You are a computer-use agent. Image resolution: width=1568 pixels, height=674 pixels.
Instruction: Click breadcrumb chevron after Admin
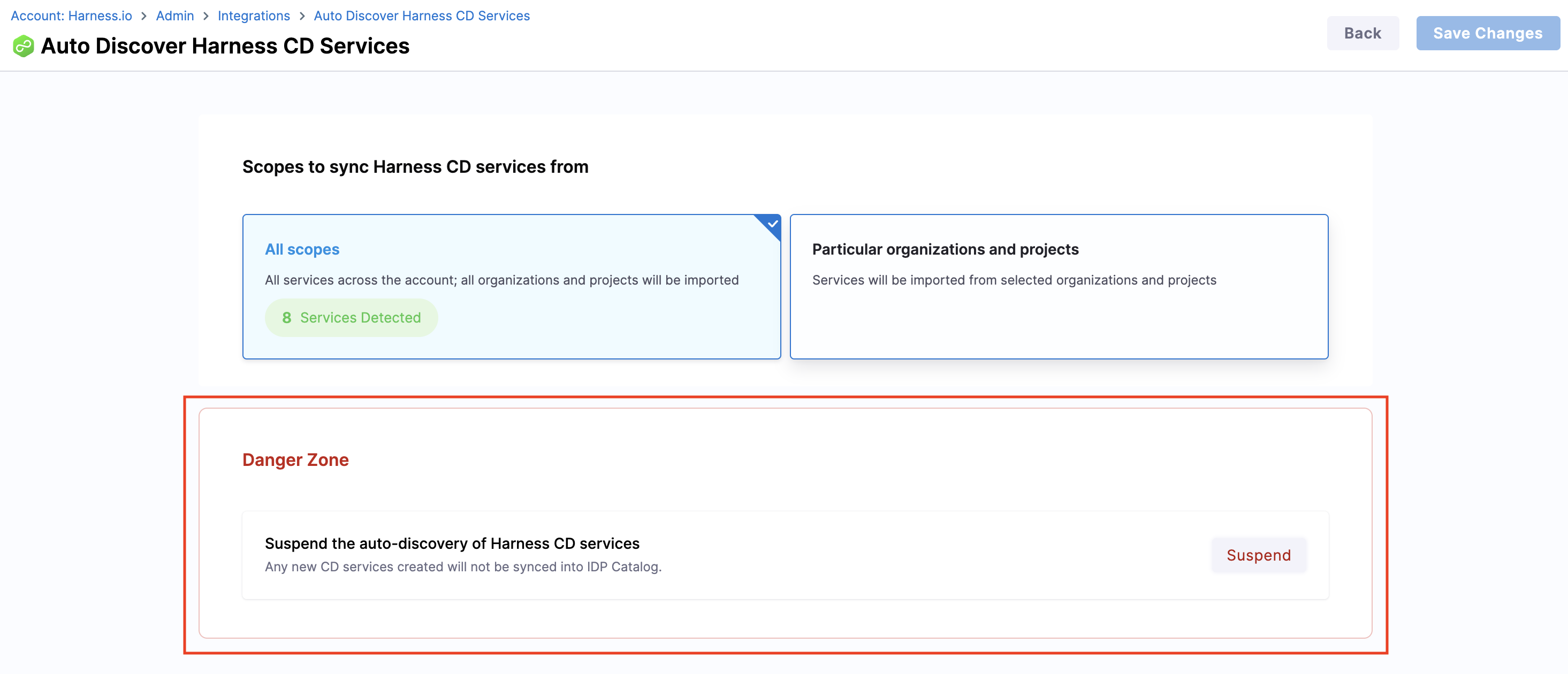point(205,17)
